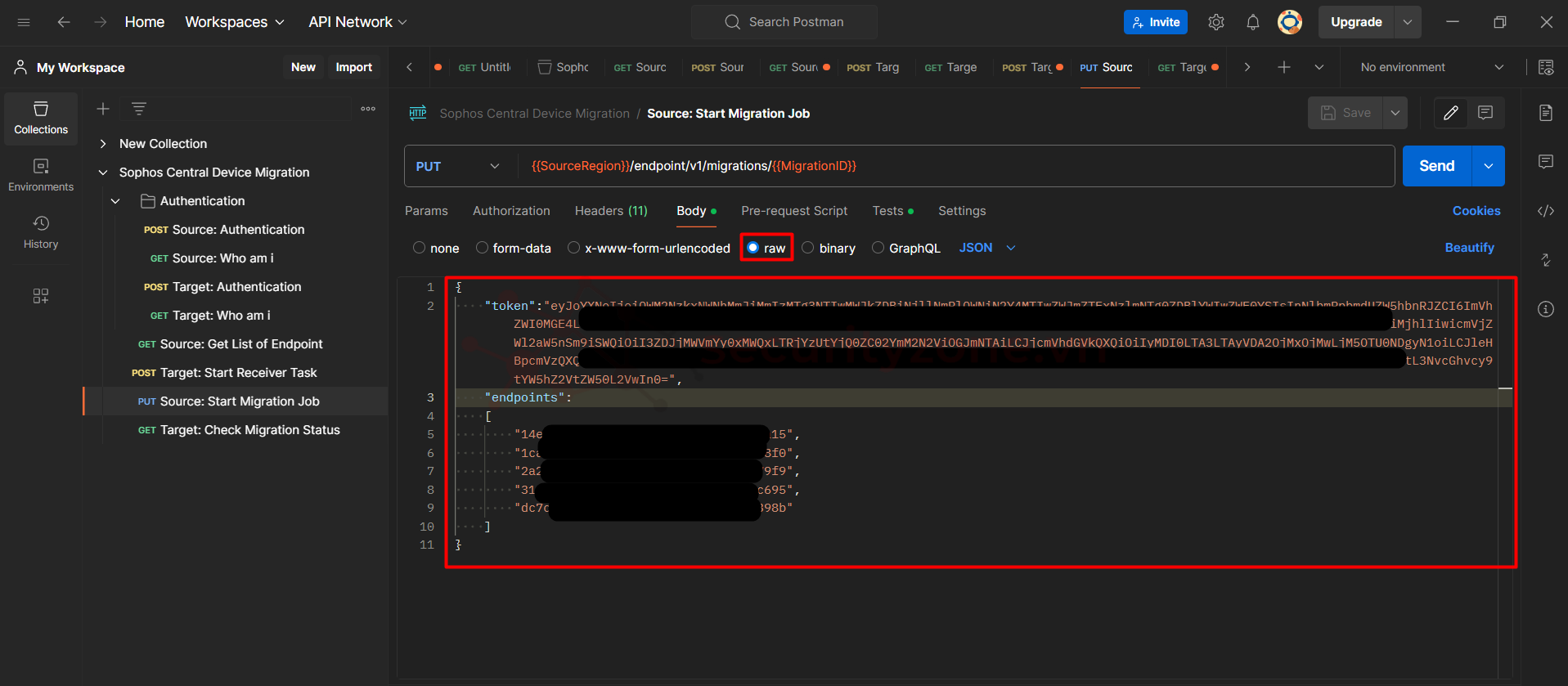Click the Send button
The width and height of the screenshot is (1568, 686).
click(1437, 166)
